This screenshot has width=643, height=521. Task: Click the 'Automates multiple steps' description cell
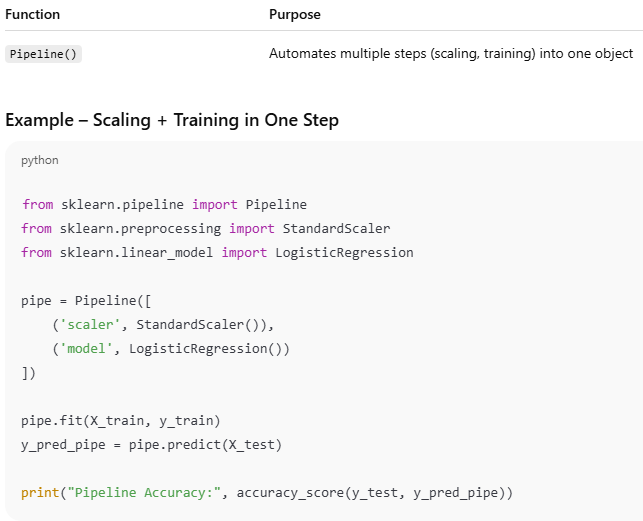tap(451, 54)
